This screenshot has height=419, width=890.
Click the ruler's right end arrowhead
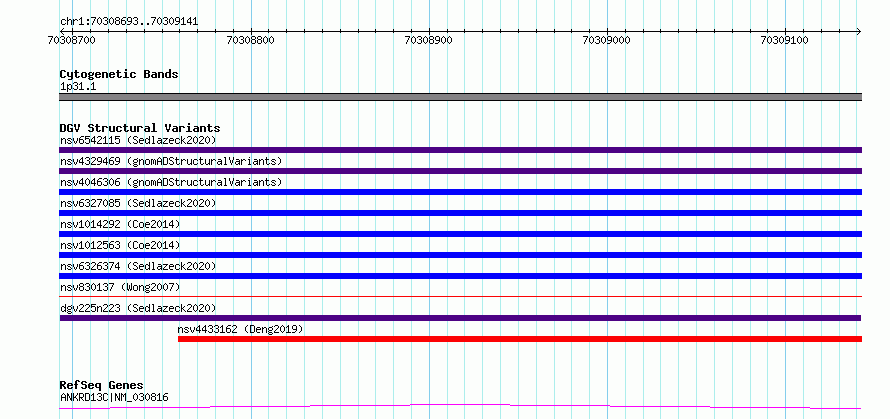[x=859, y=31]
